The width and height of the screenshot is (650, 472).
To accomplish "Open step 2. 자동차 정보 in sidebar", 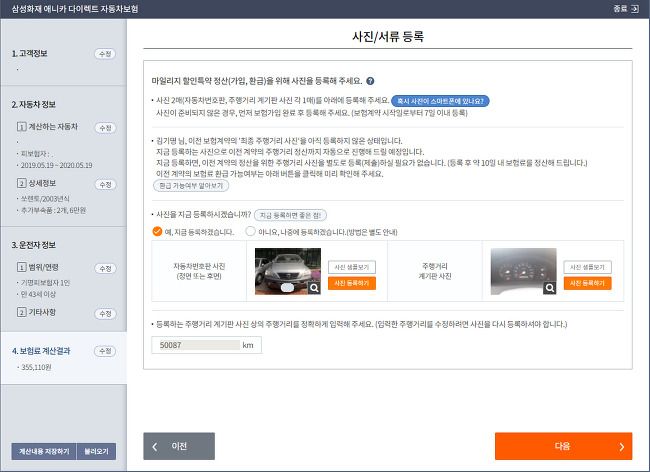I will coord(34,104).
